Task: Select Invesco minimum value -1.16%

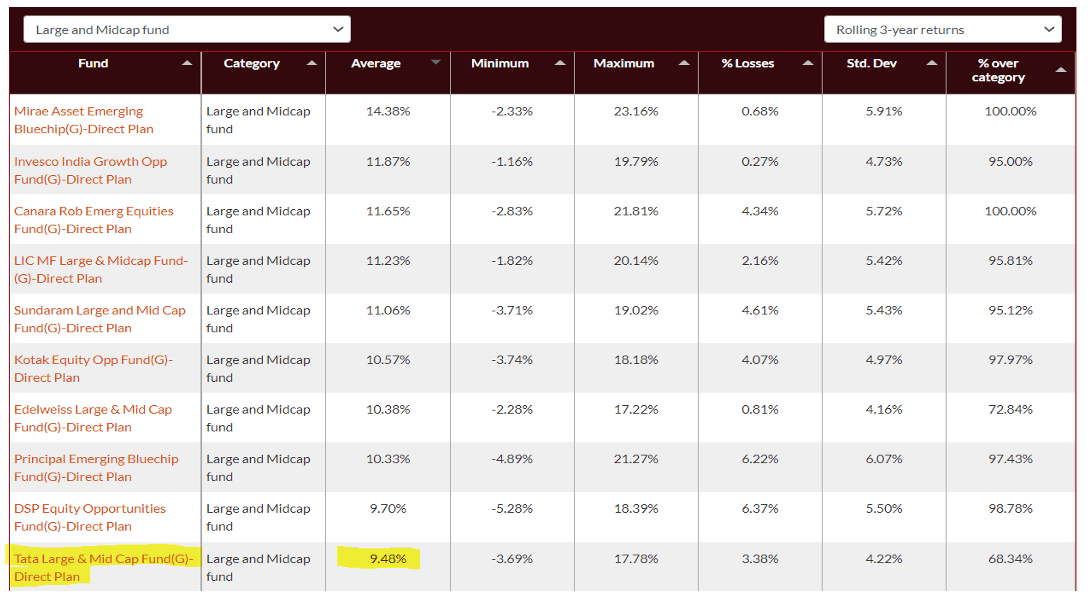Action: 512,161
